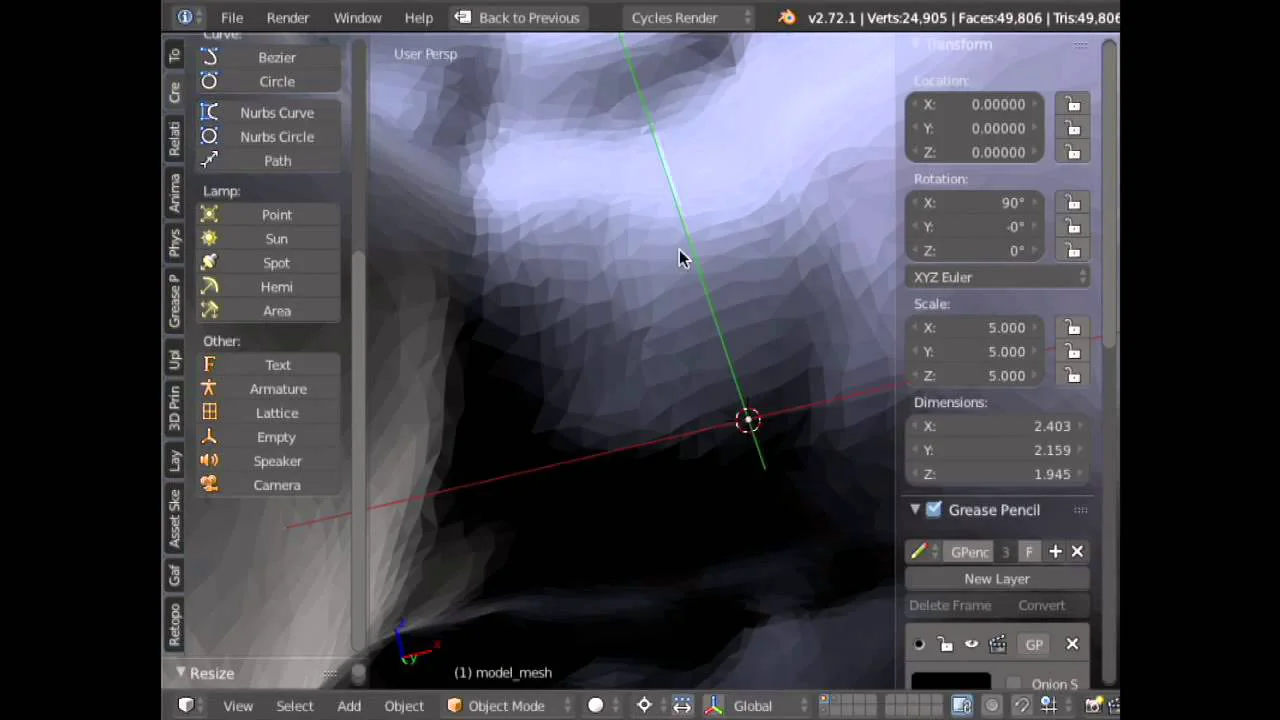Image resolution: width=1280 pixels, height=720 pixels.
Task: Open the XYZ Euler rotation mode dropdown
Action: (999, 277)
